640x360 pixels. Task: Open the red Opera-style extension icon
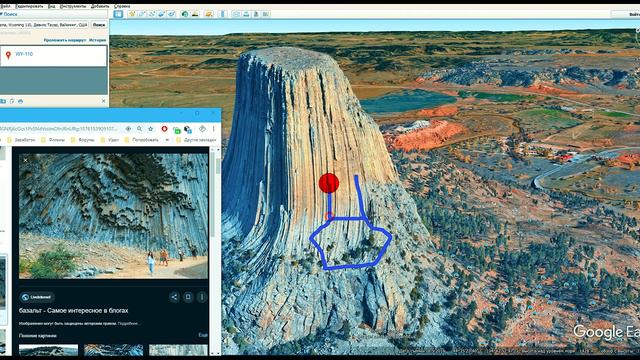(164, 129)
